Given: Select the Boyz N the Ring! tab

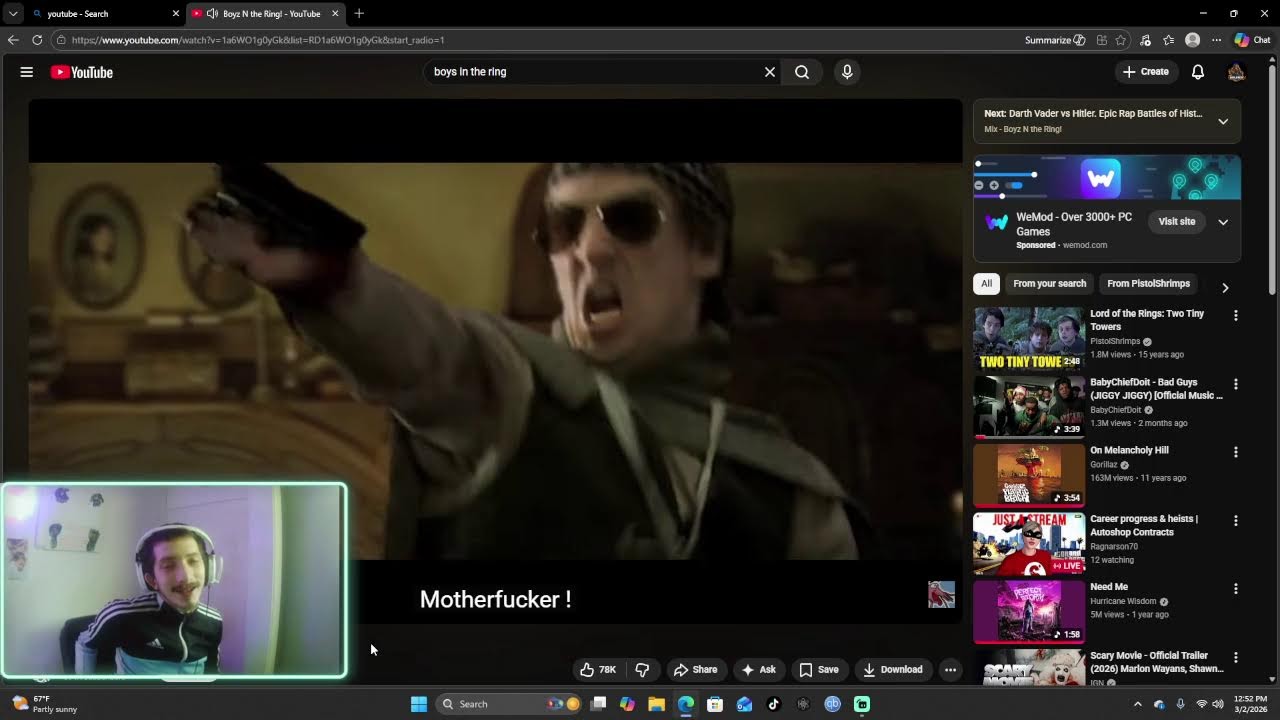Looking at the screenshot, I should (265, 14).
